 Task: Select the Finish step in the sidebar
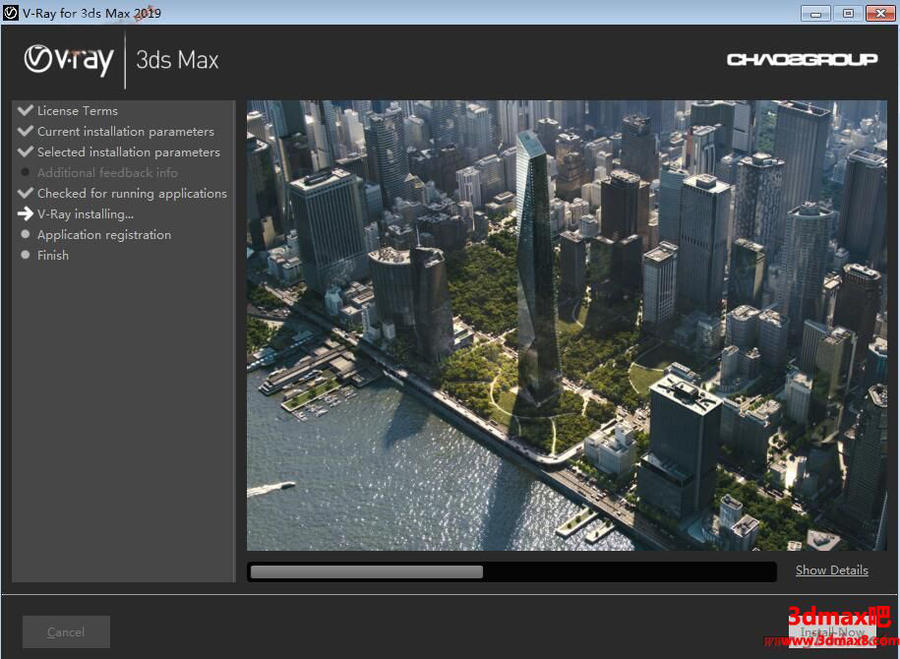pyautogui.click(x=52, y=255)
